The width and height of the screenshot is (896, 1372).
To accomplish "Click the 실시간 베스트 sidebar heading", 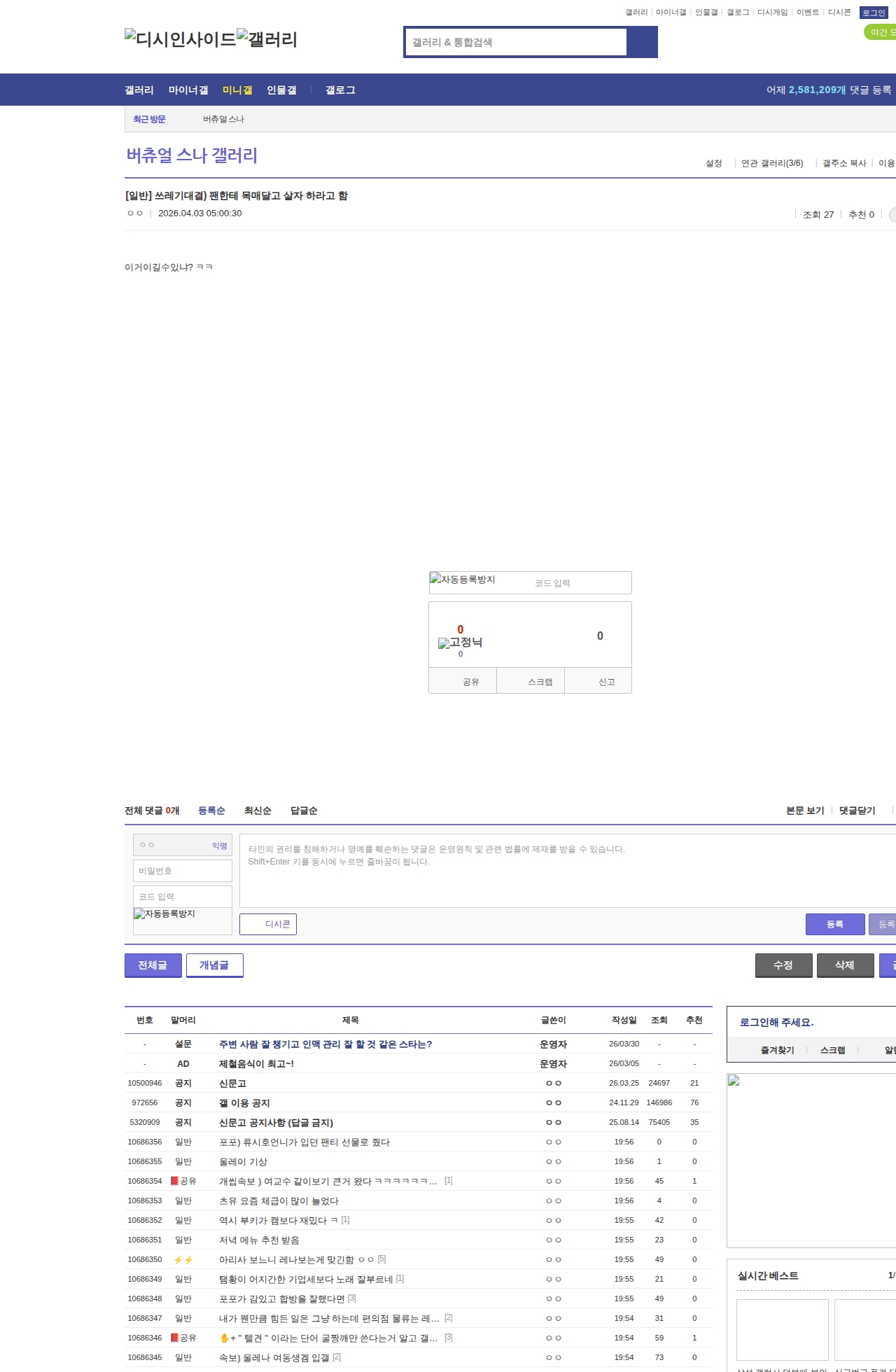I will (x=768, y=1275).
